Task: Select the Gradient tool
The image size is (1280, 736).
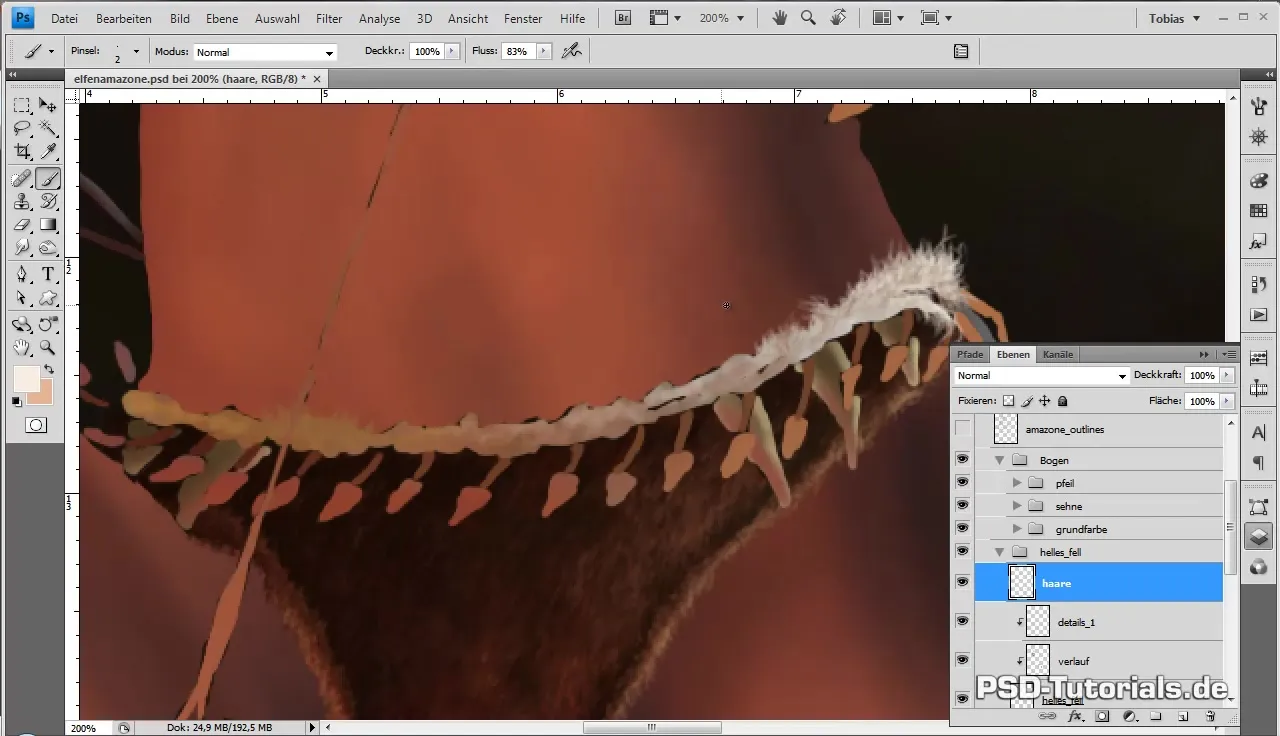Action: point(48,225)
